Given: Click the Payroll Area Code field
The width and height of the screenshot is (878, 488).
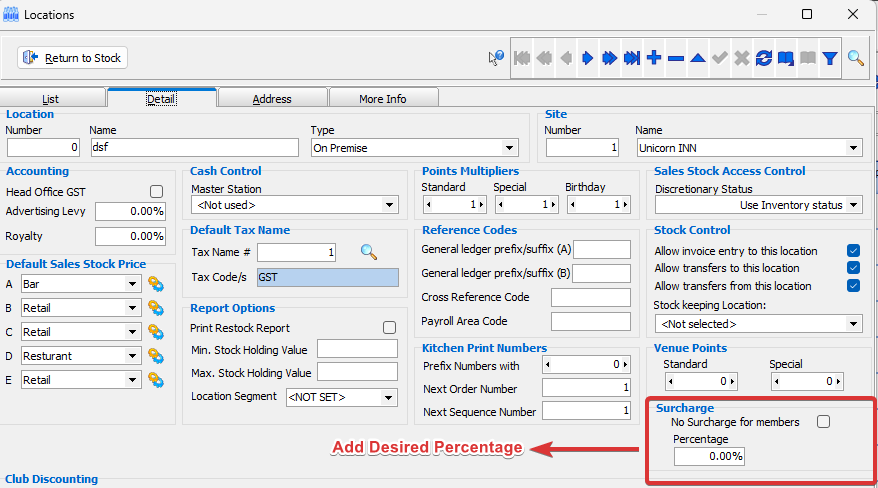Looking at the screenshot, I should pos(591,322).
